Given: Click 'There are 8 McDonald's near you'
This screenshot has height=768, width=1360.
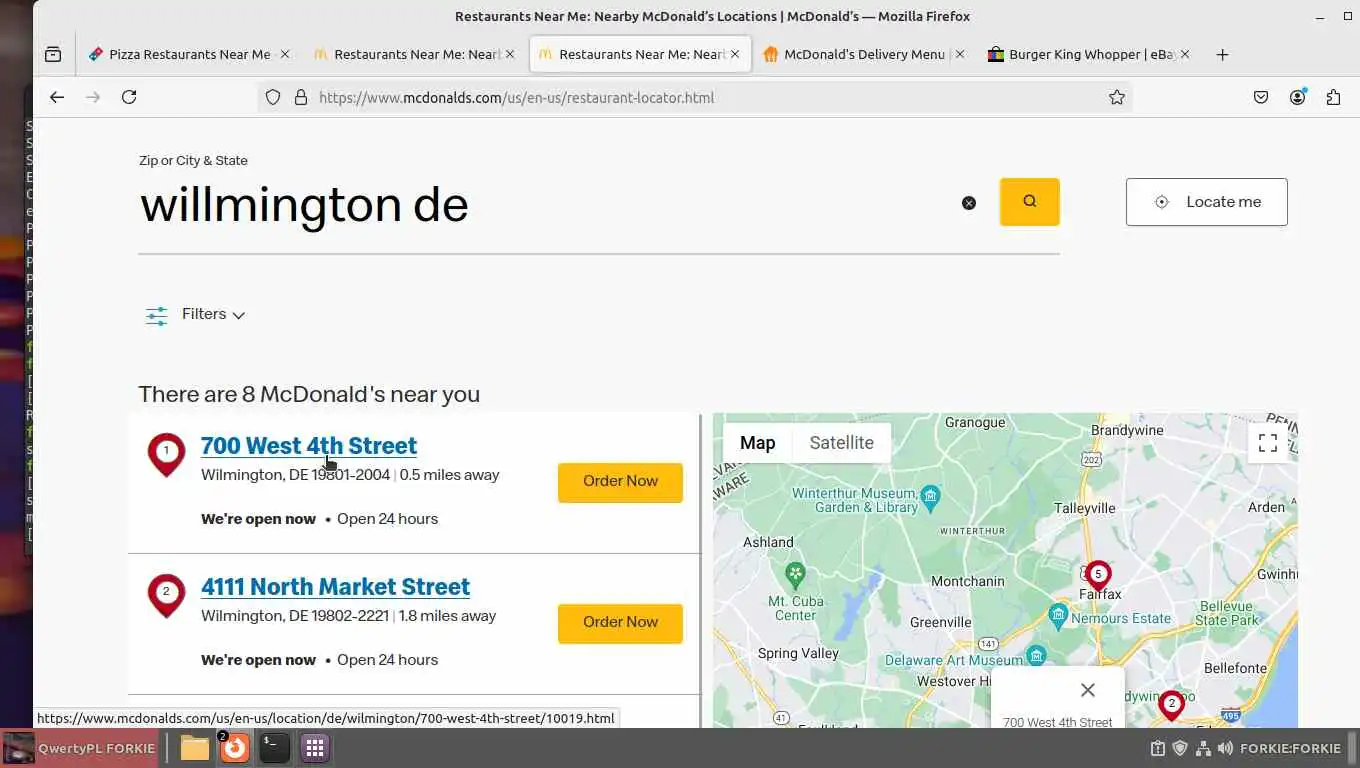Looking at the screenshot, I should [x=309, y=394].
